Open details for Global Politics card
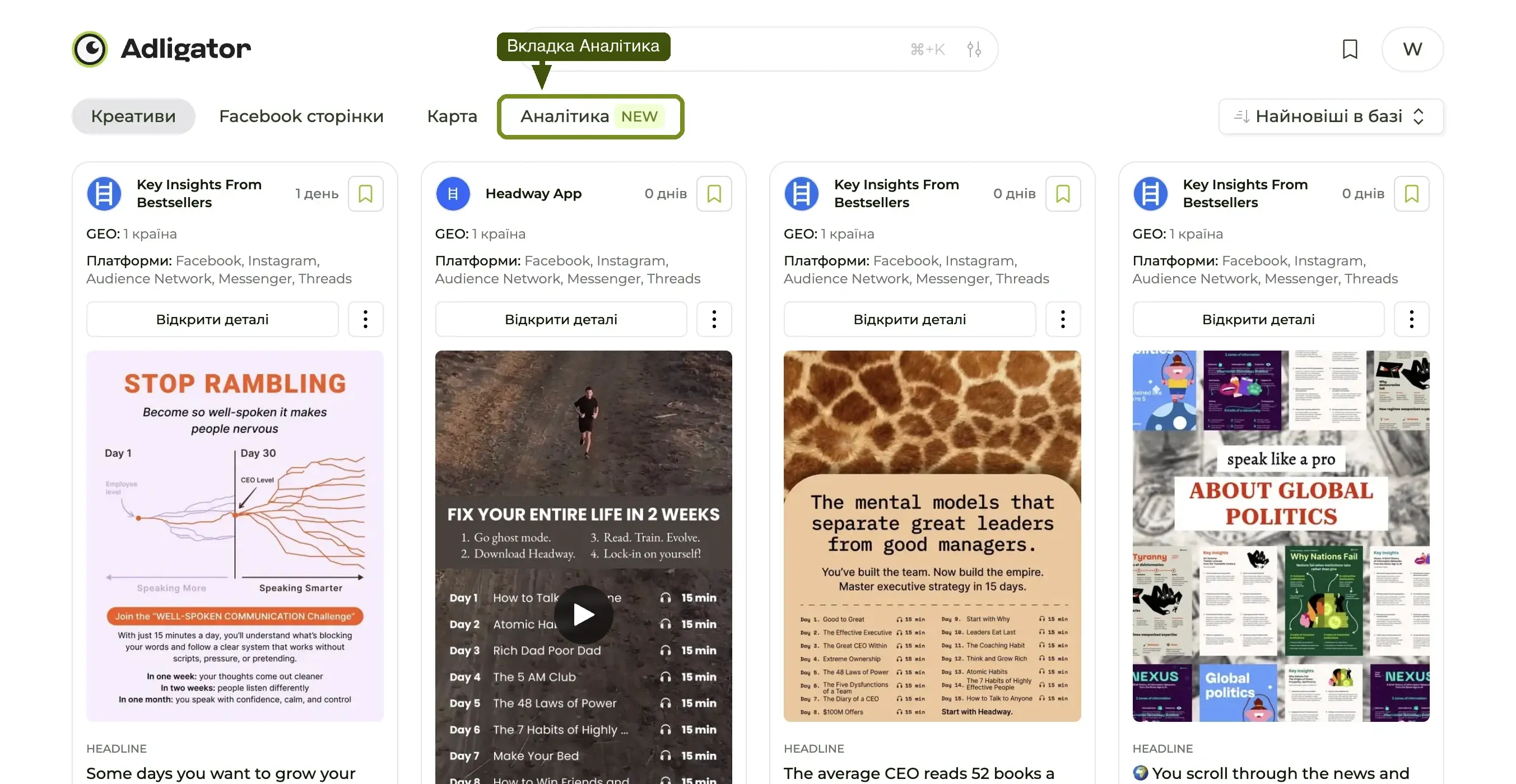 point(1258,319)
